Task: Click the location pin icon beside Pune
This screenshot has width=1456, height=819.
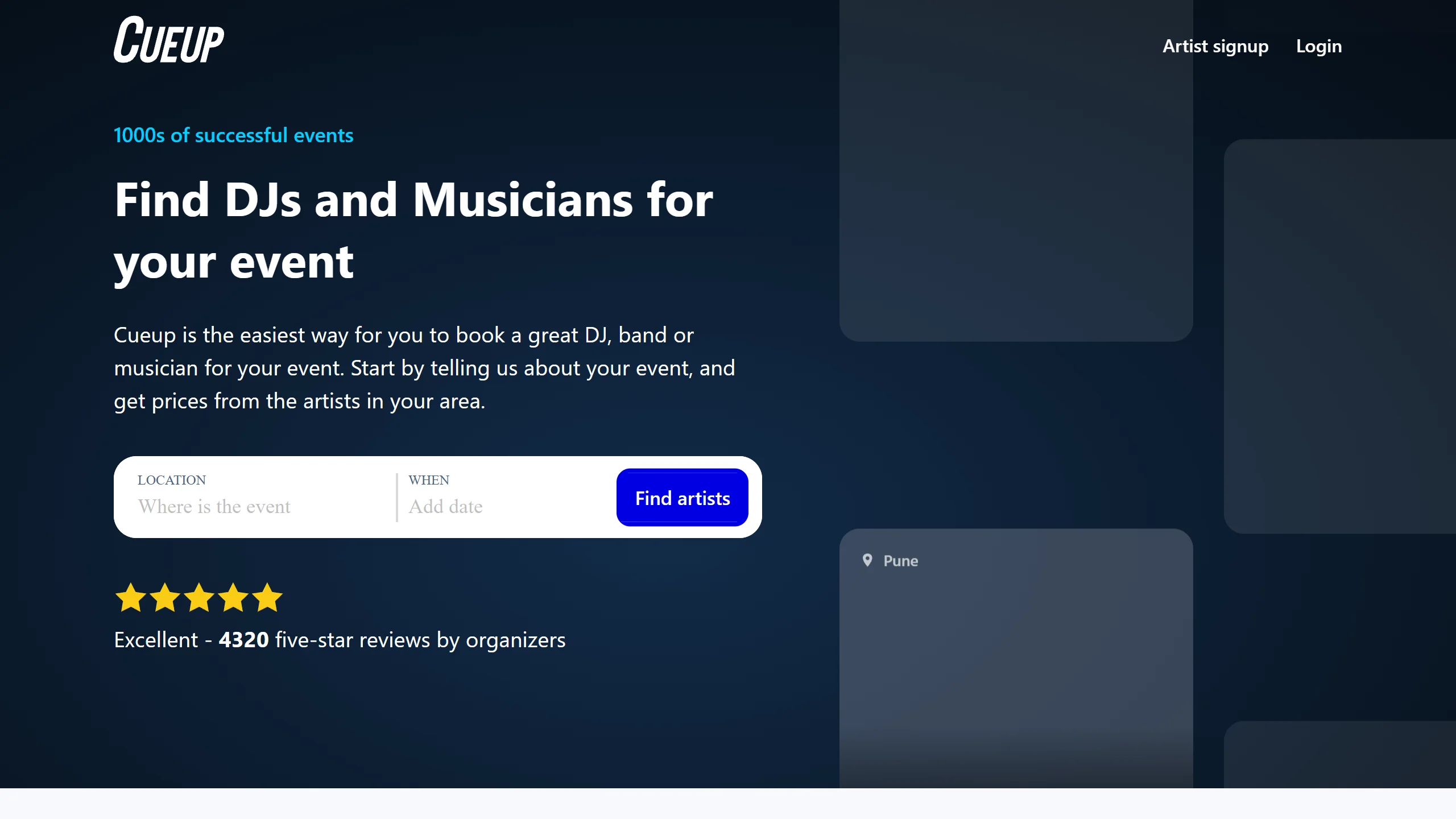Action: pos(867,561)
